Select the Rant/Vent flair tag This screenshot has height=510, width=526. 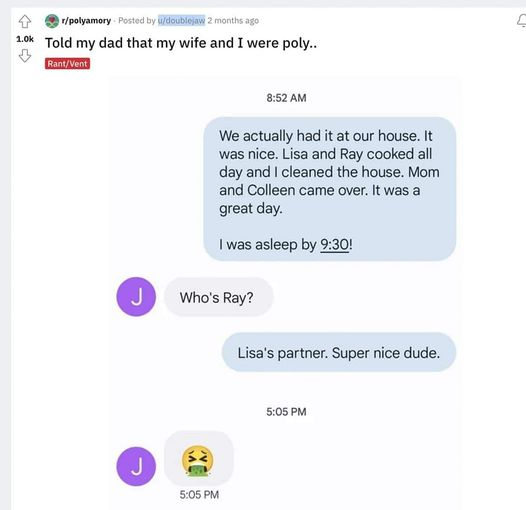click(x=67, y=64)
